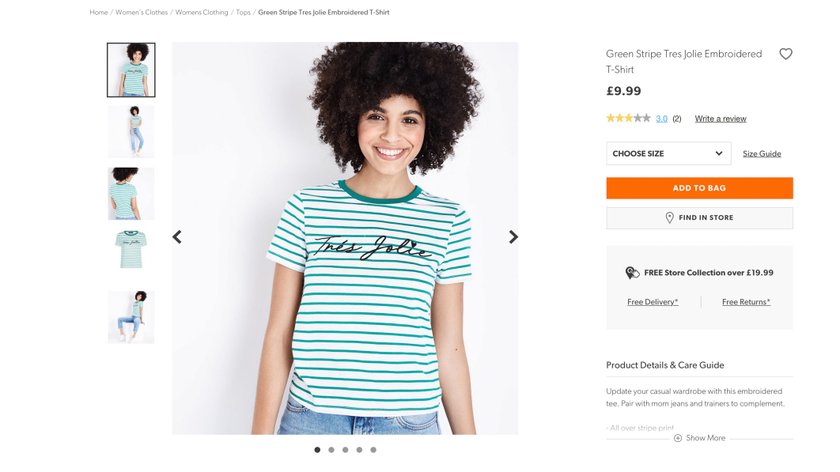Click the star rating icons
This screenshot has height=472, width=840.
coord(628,118)
